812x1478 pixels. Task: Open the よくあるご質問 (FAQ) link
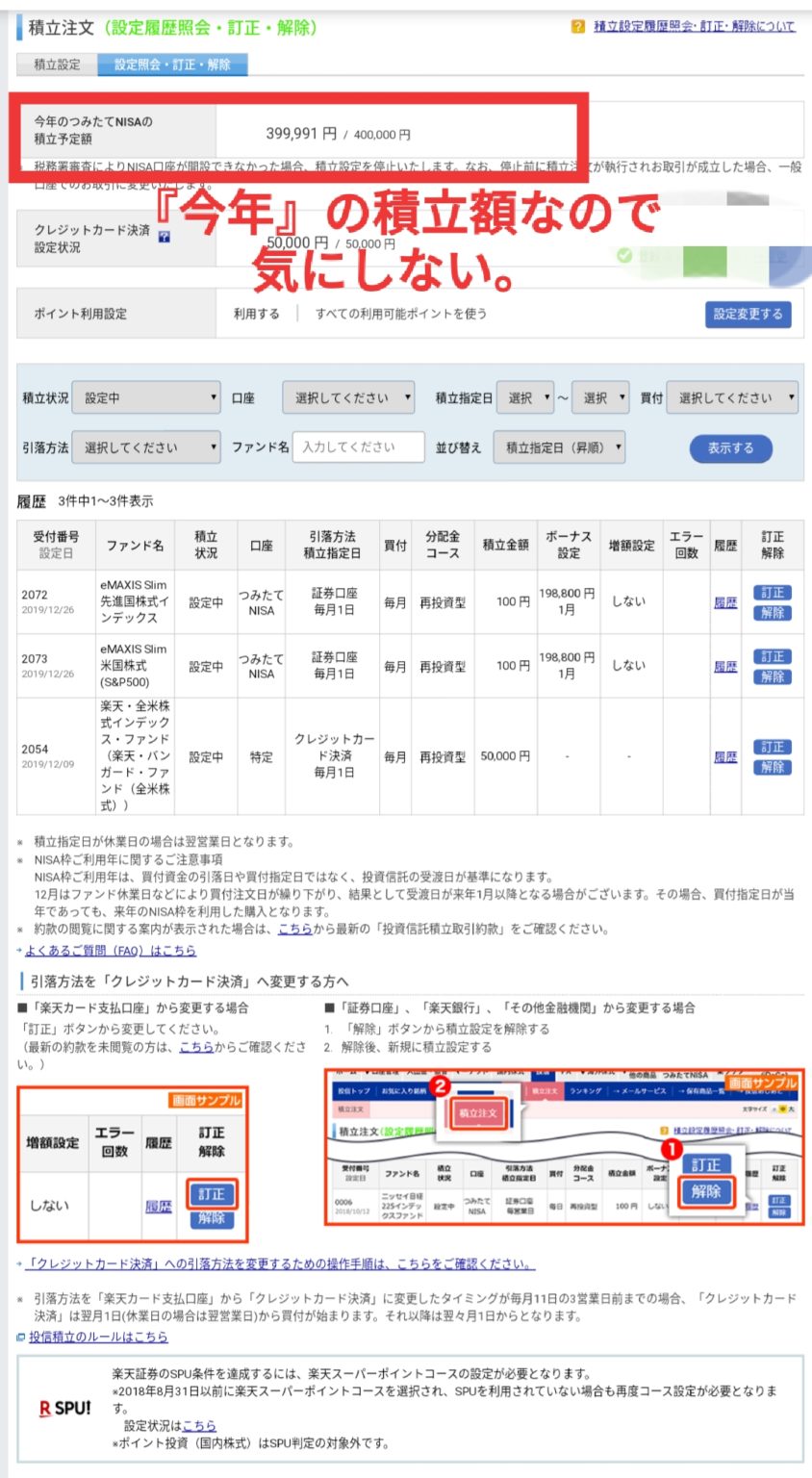point(110,951)
